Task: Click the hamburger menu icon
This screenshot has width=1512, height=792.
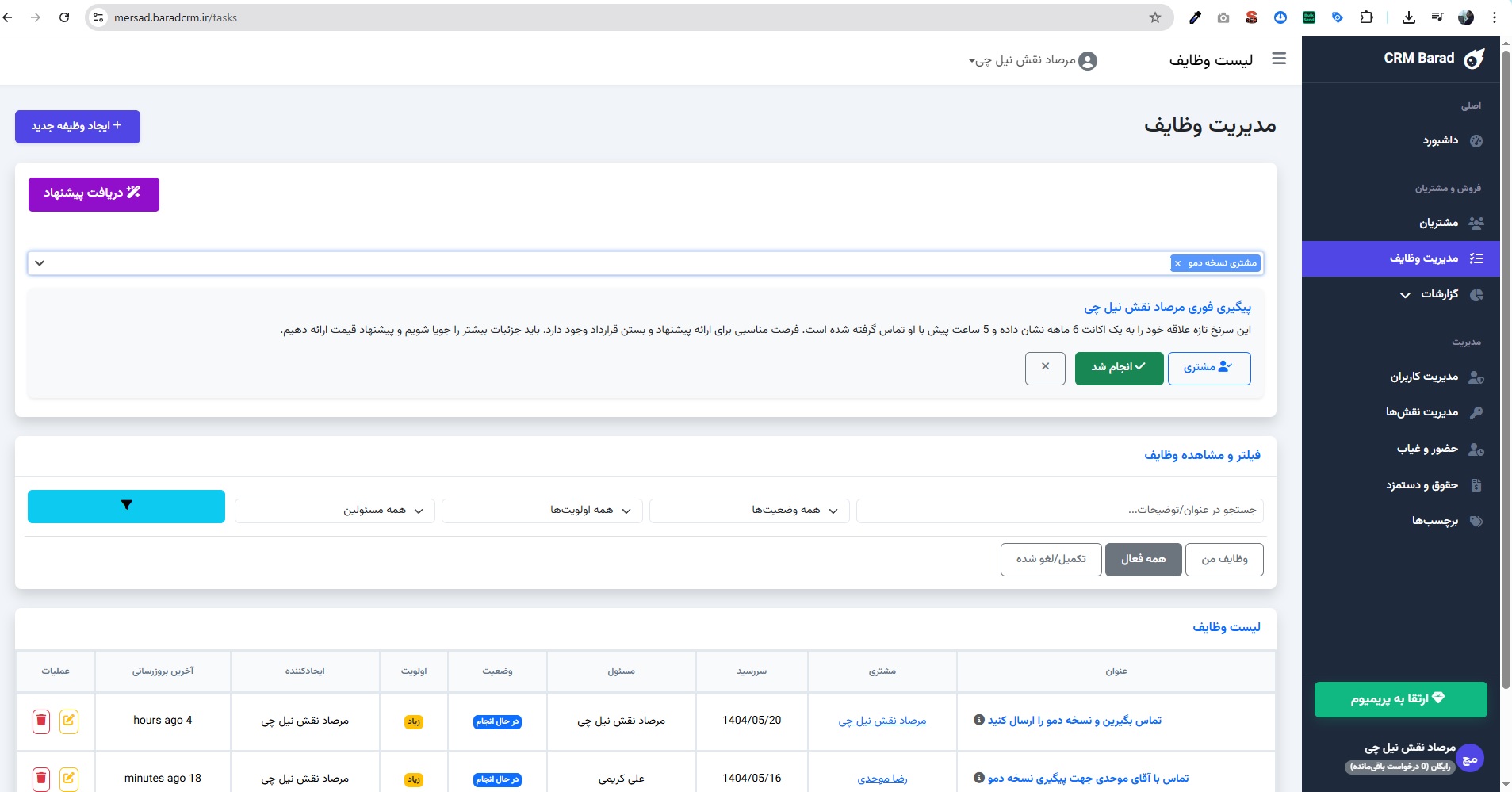Action: (1278, 59)
